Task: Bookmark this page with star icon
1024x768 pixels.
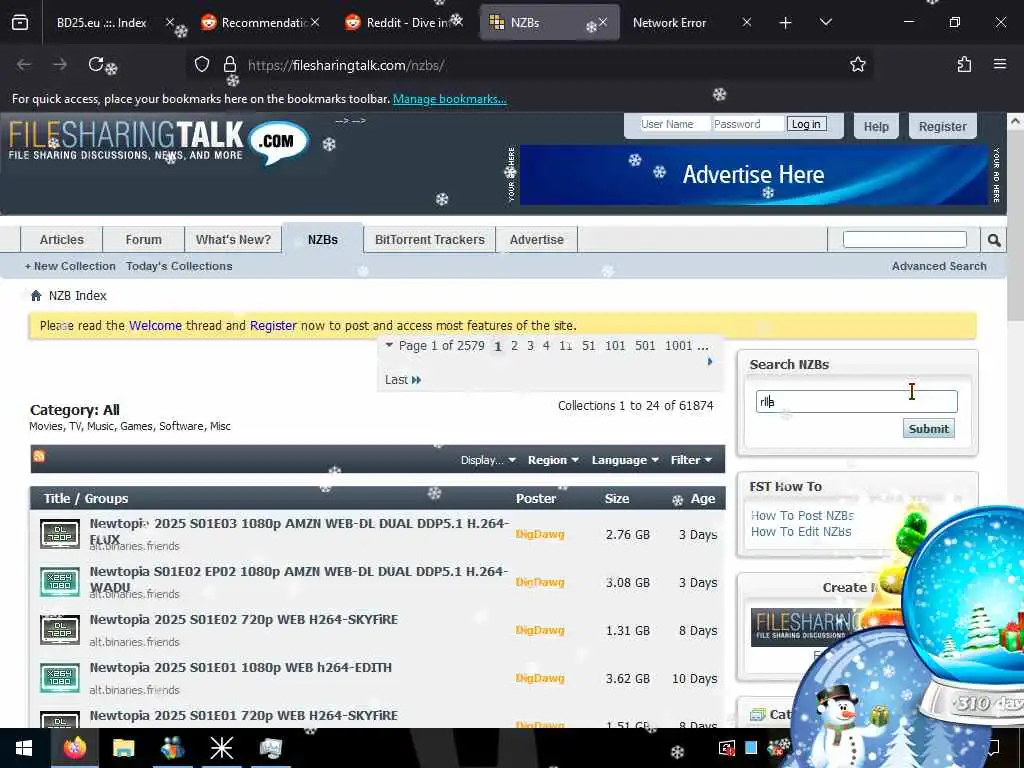Action: pyautogui.click(x=857, y=65)
